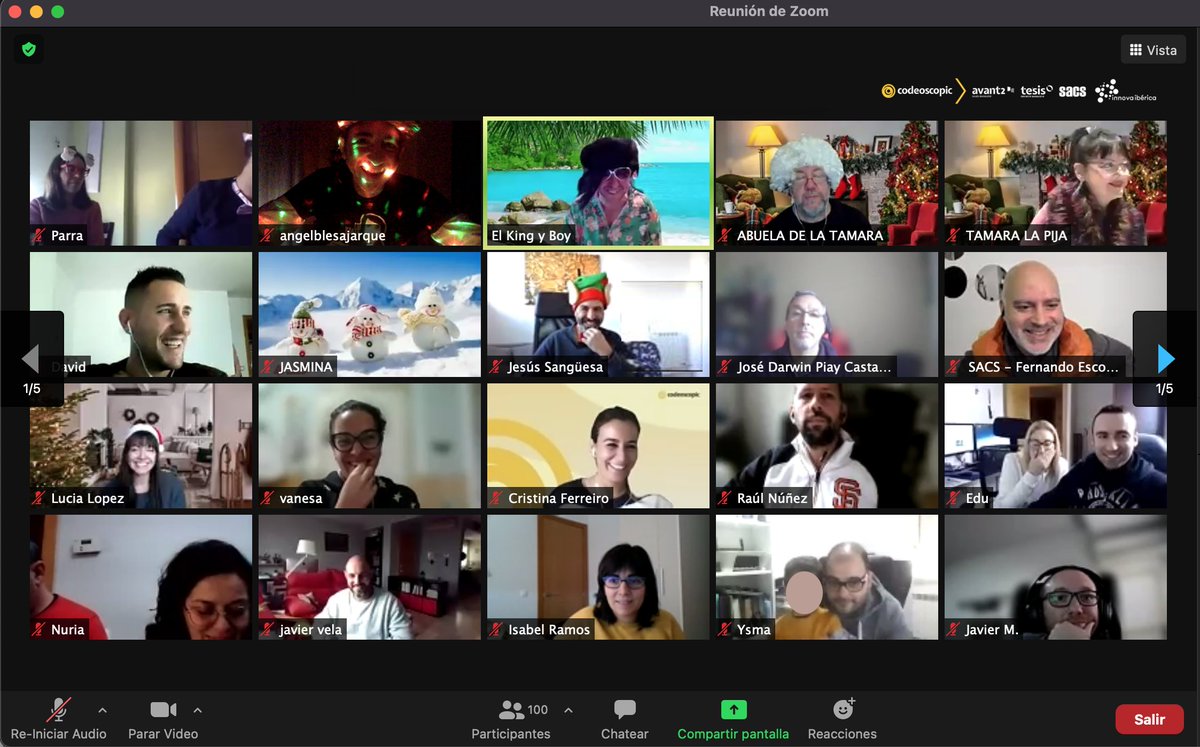Select javier vela's video tile
This screenshot has height=747, width=1200.
coord(370,577)
